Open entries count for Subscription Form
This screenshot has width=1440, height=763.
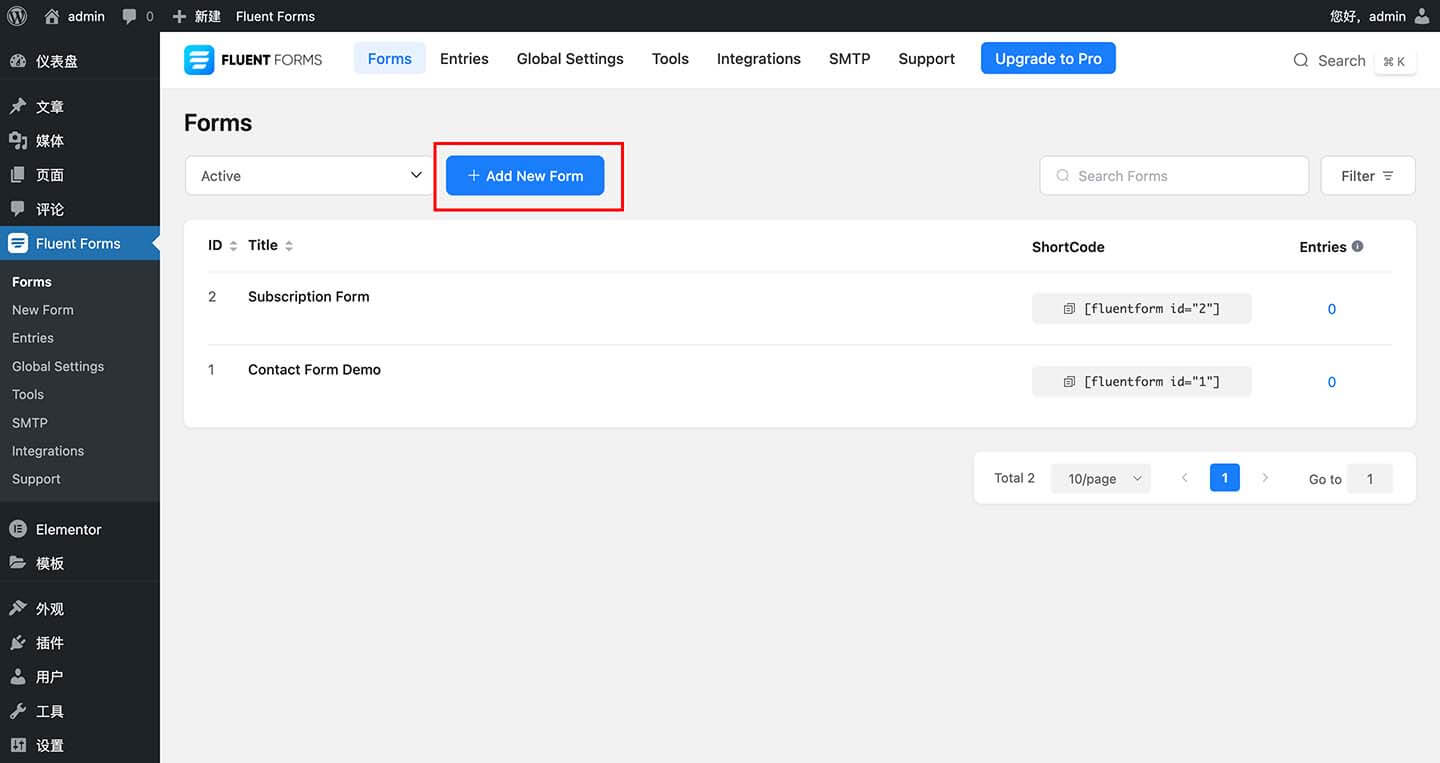click(1331, 310)
